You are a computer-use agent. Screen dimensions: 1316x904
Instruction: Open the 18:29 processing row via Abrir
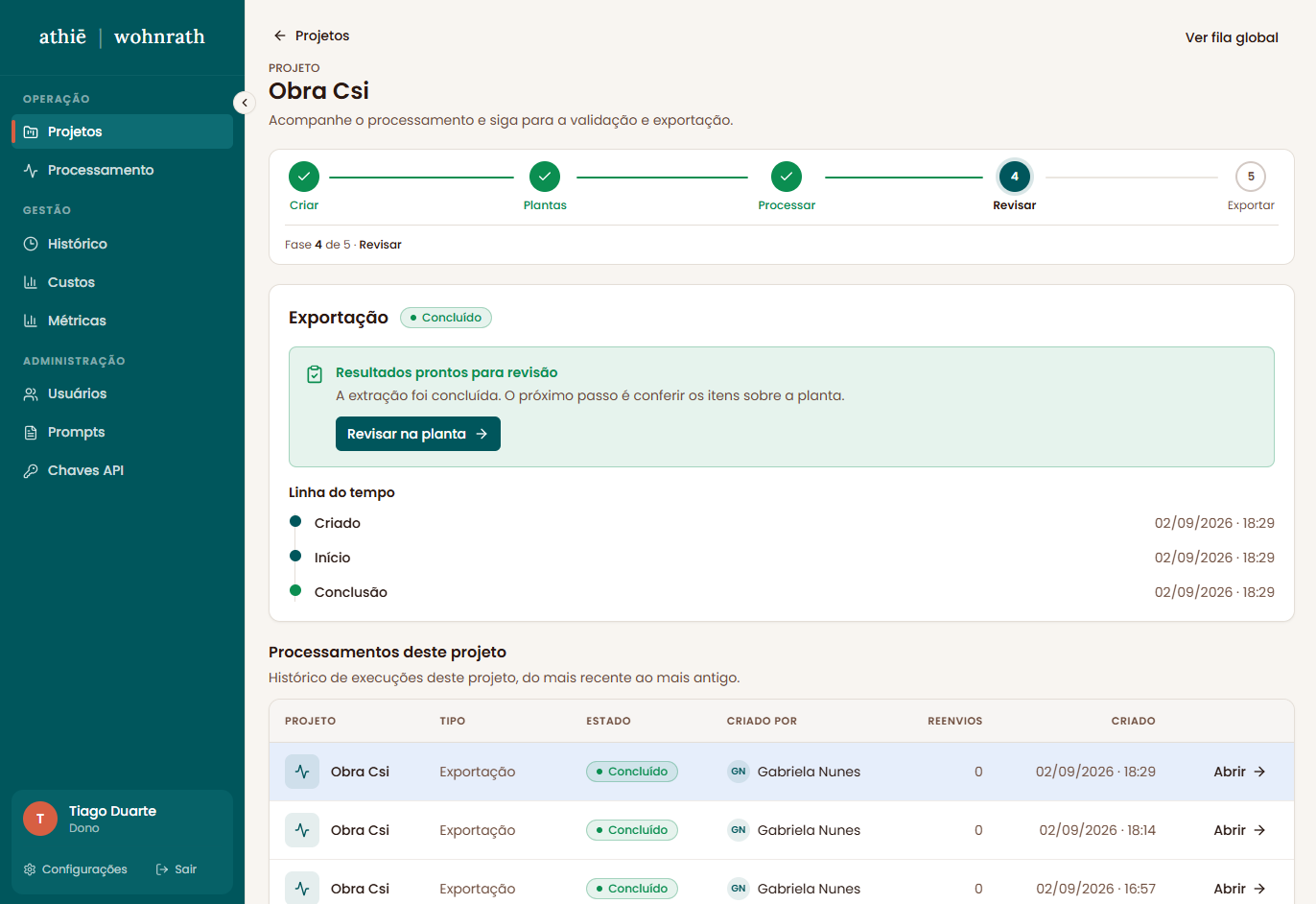pyautogui.click(x=1239, y=772)
